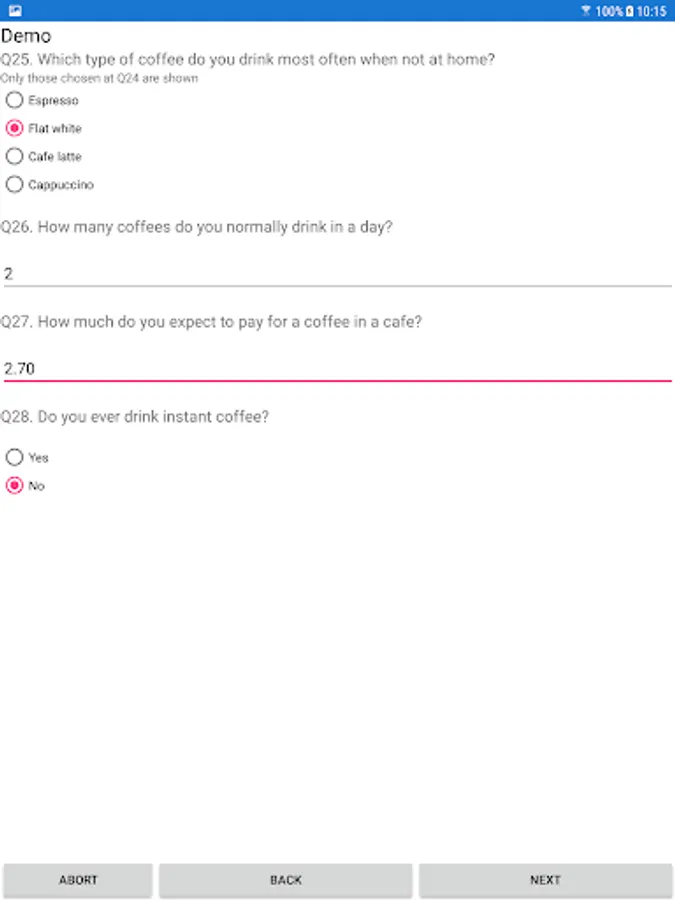Focus the coffees per day input field
Screen dimensions: 675x900
tap(336, 273)
